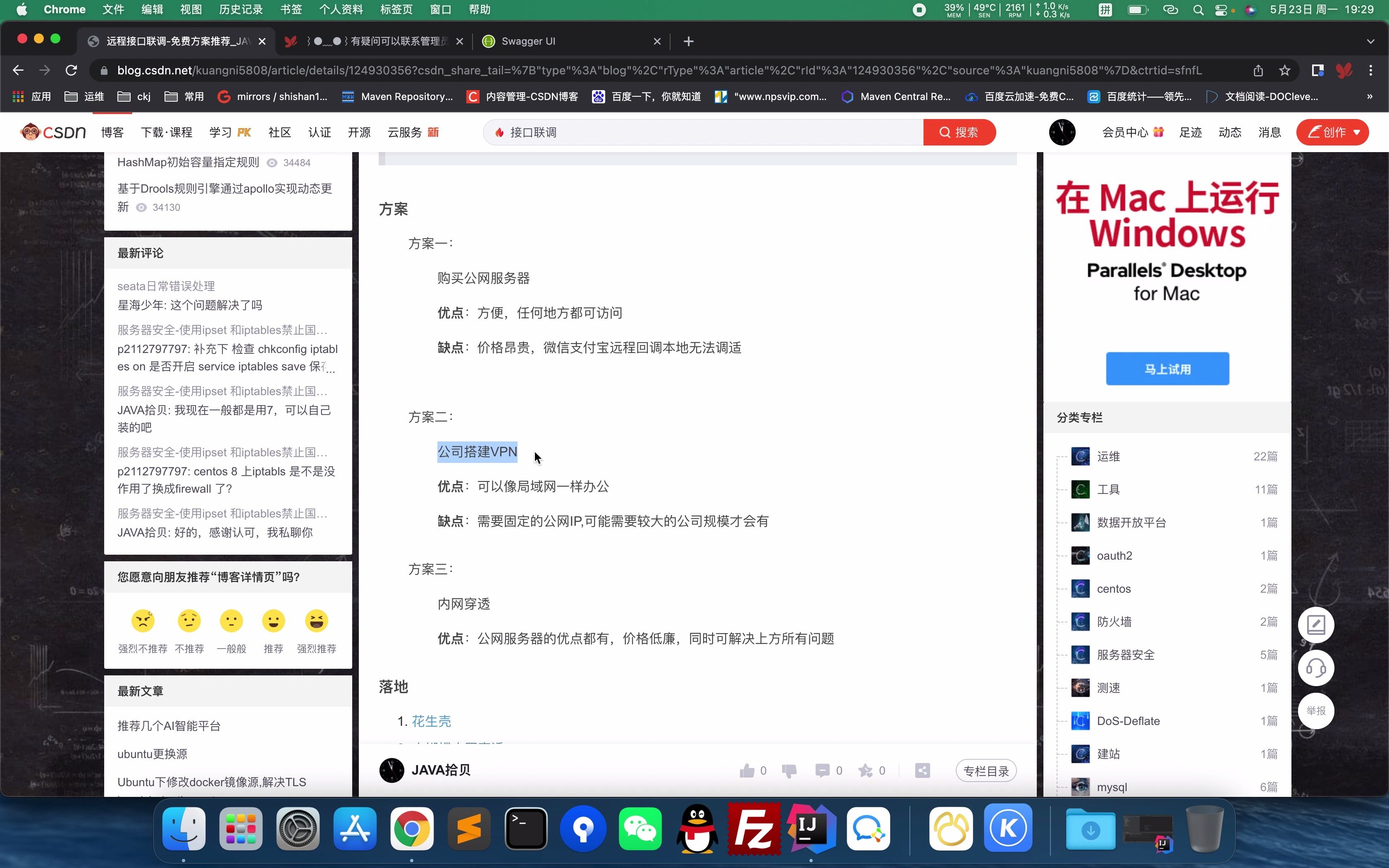1389x868 pixels.
Task: Toggle the 强烈不推荐 emoji rating
Action: (x=143, y=621)
